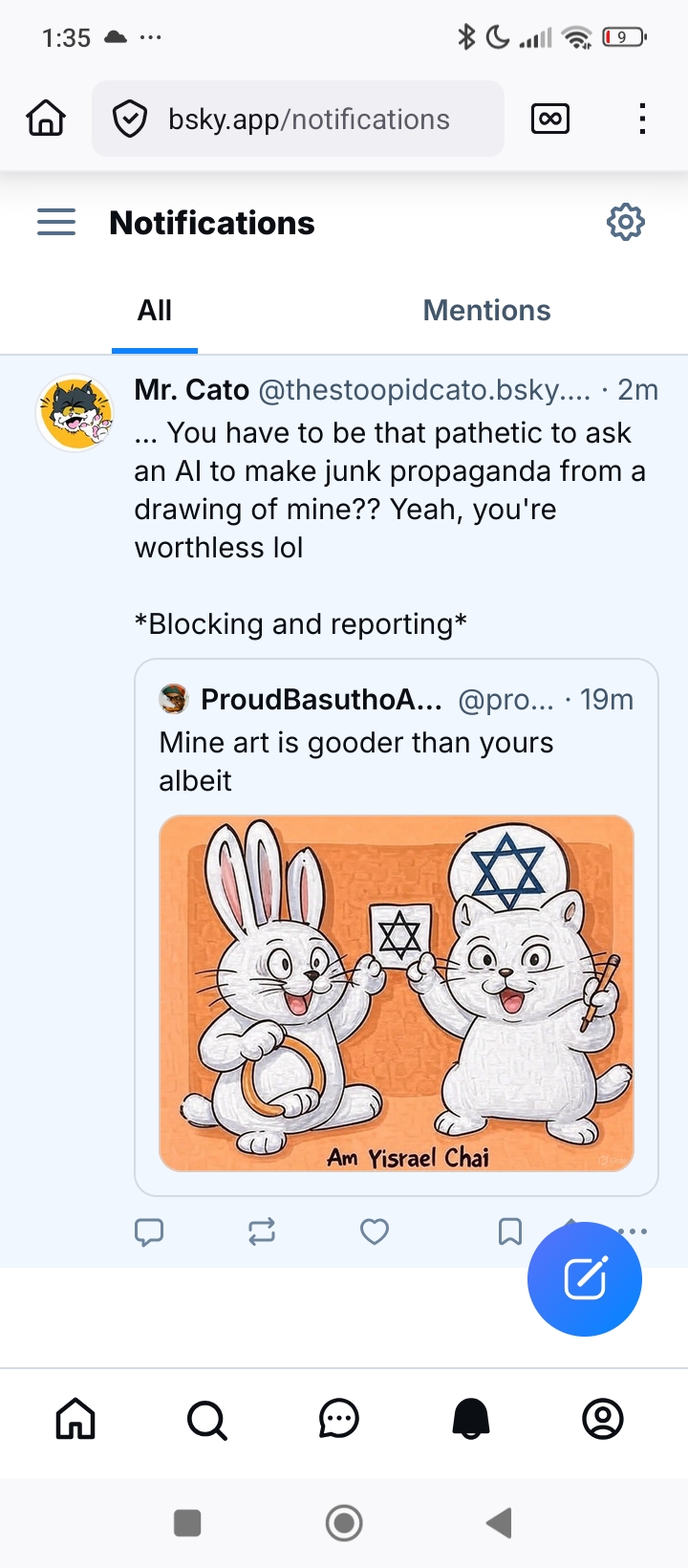Screen dimensions: 688x1568
Task: Select the All notifications tab
Action: point(155,311)
